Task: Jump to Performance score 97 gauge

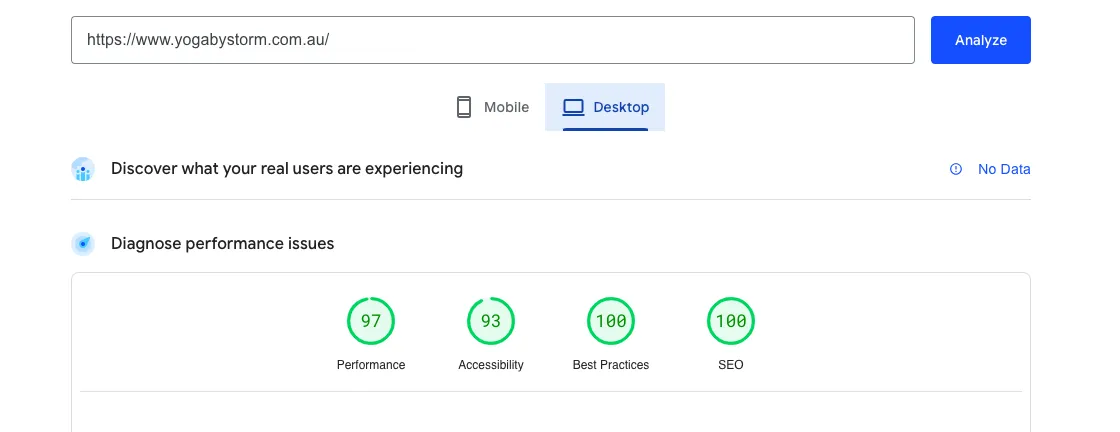Action: pyautogui.click(x=371, y=321)
